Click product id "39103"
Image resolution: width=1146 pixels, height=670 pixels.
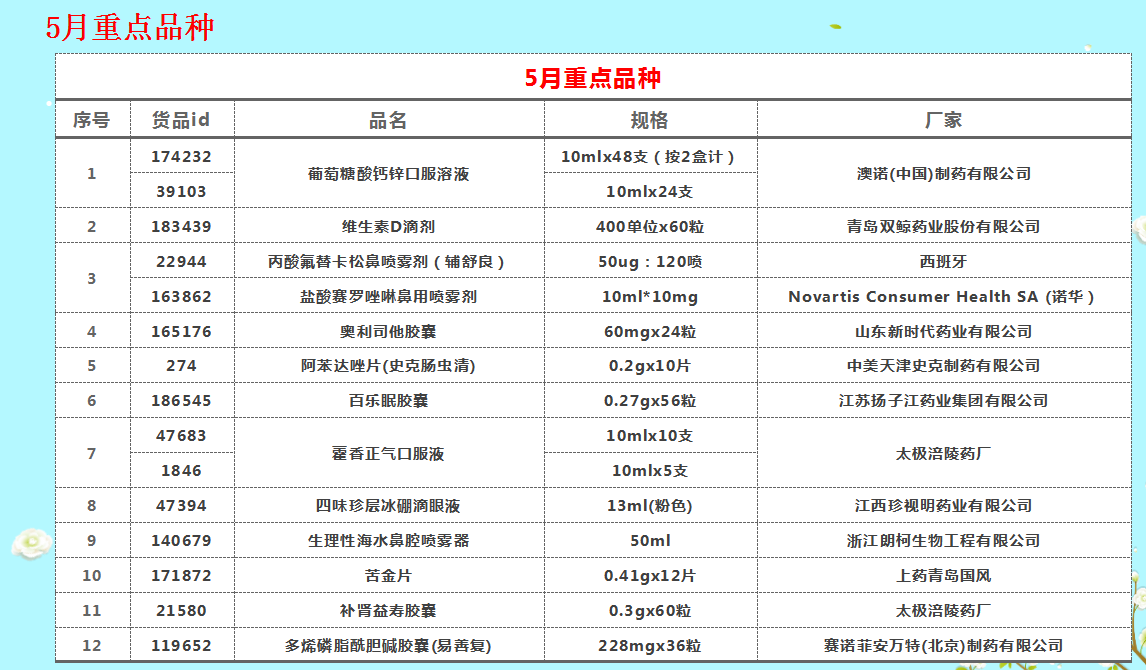(x=181, y=191)
